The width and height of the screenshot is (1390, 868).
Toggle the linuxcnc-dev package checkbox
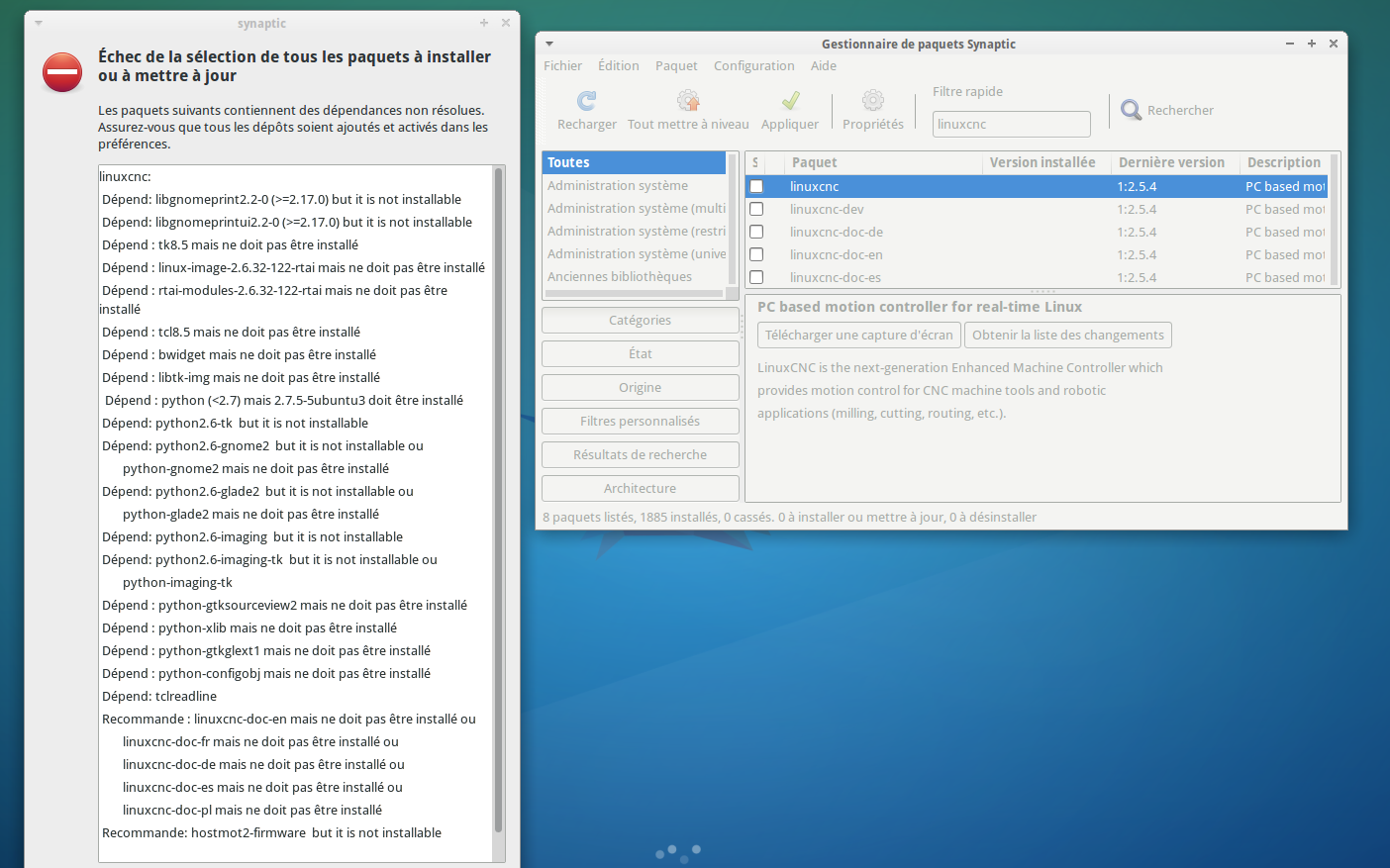756,209
